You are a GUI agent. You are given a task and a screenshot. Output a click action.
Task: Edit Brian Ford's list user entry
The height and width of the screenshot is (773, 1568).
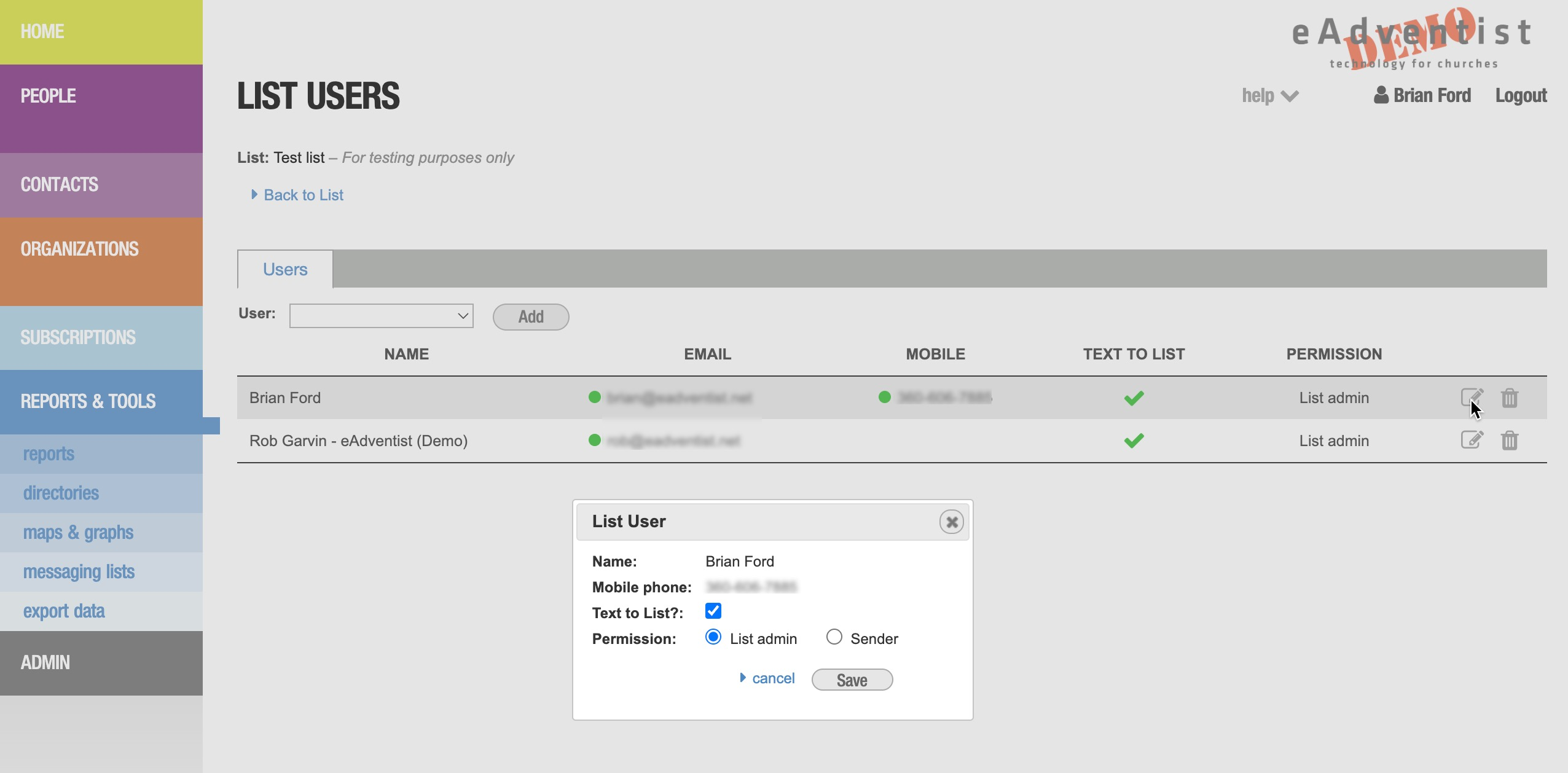click(1472, 398)
